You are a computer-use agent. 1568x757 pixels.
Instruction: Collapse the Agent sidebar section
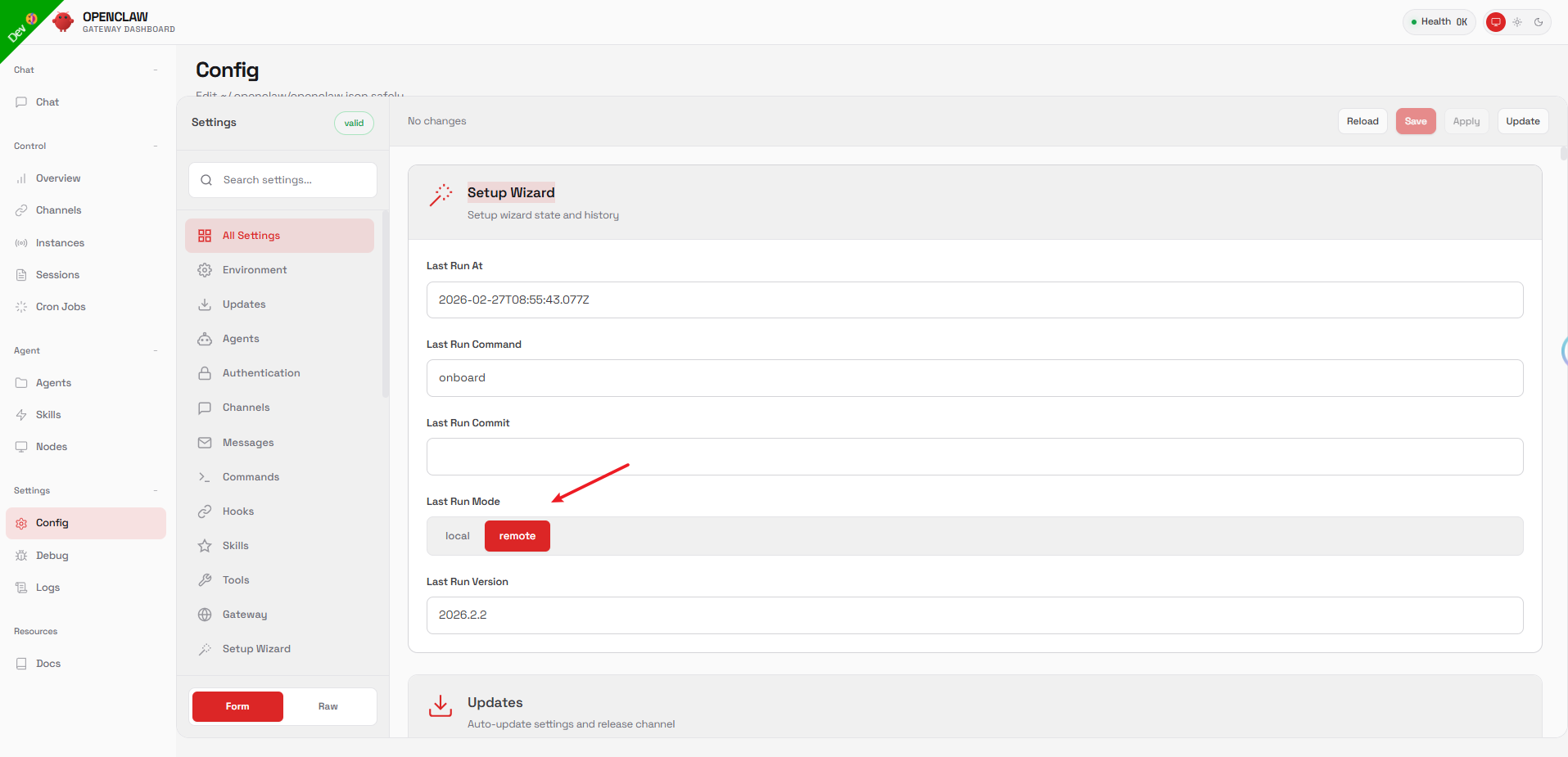click(156, 351)
